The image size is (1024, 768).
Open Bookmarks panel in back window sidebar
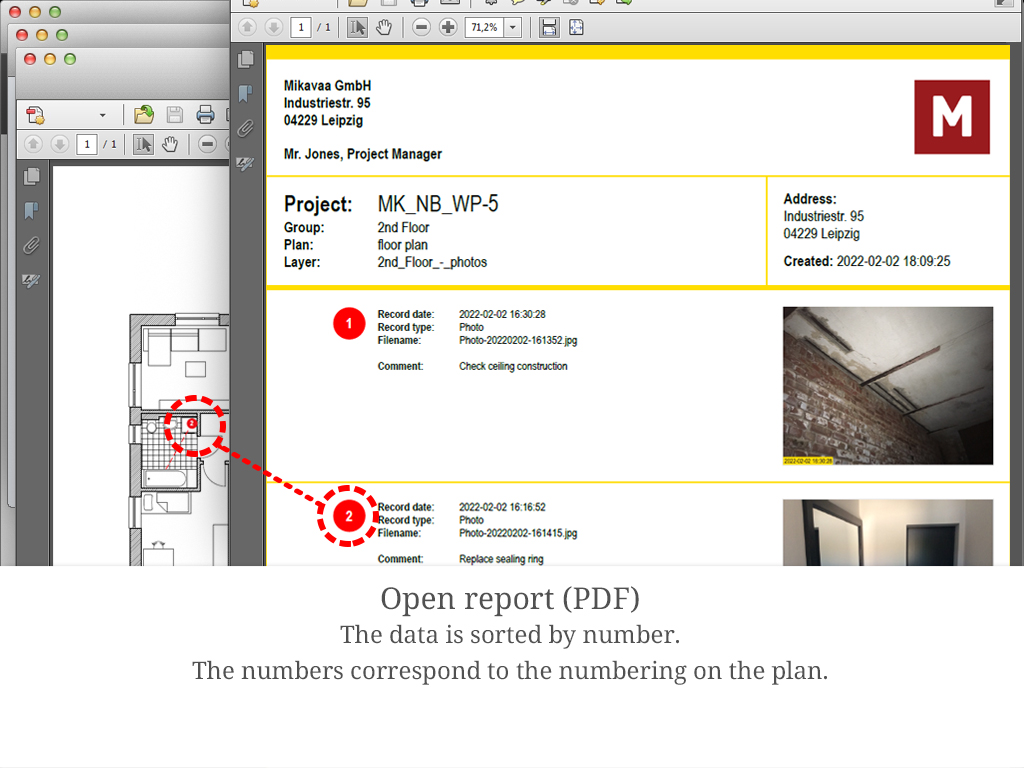[31, 211]
